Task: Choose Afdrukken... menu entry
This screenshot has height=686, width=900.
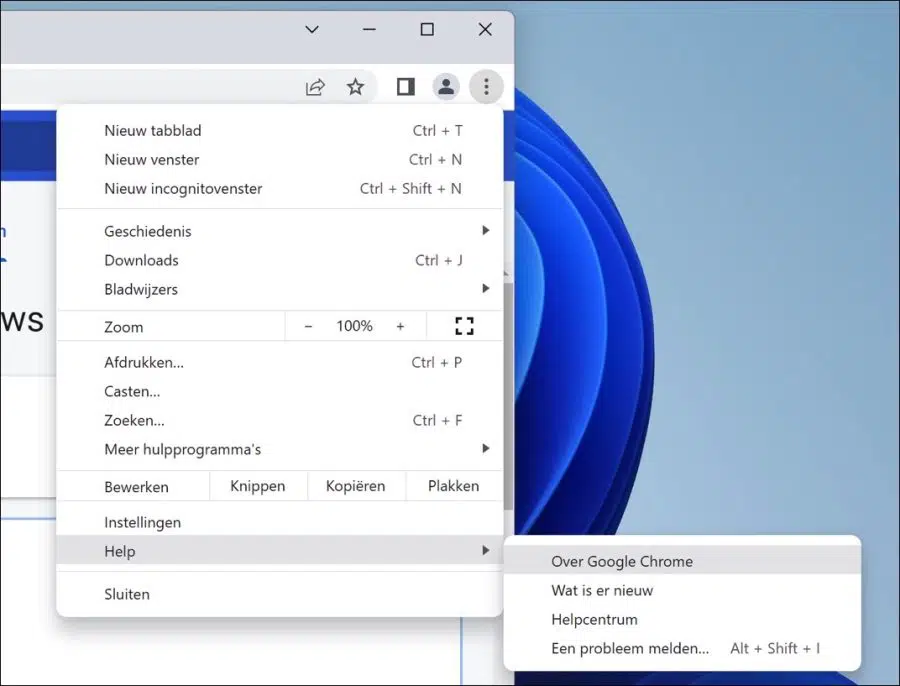Action: 280,363
